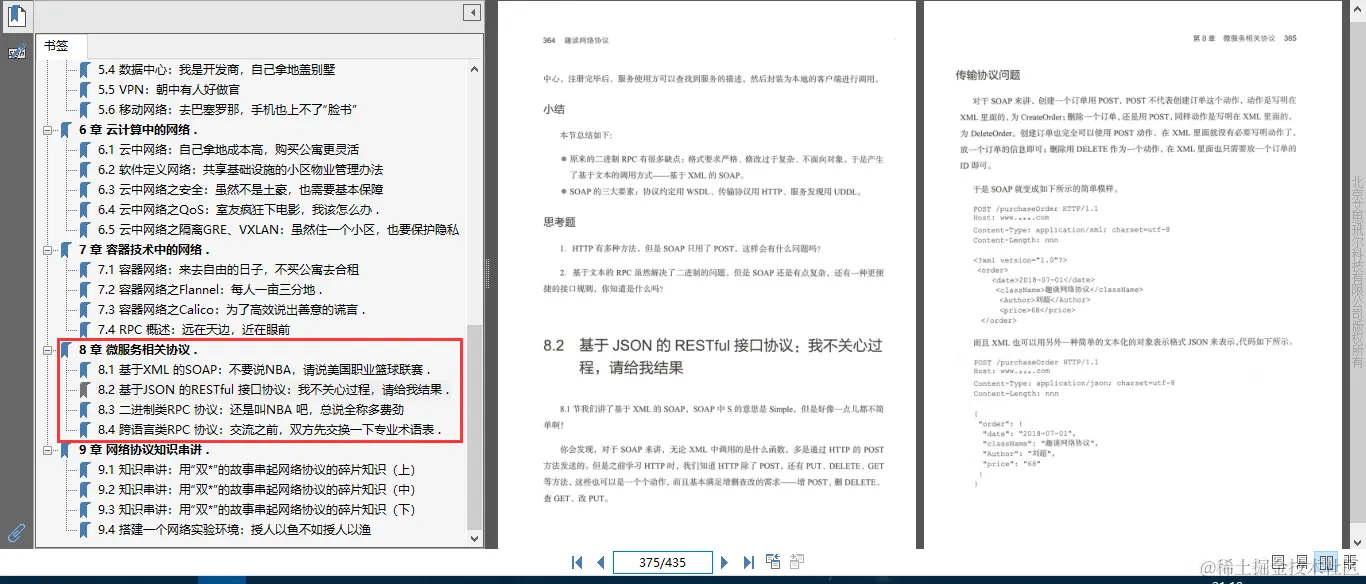Screen dimensions: 1366x584
Task: Jump to the first page icon
Action: 577,562
